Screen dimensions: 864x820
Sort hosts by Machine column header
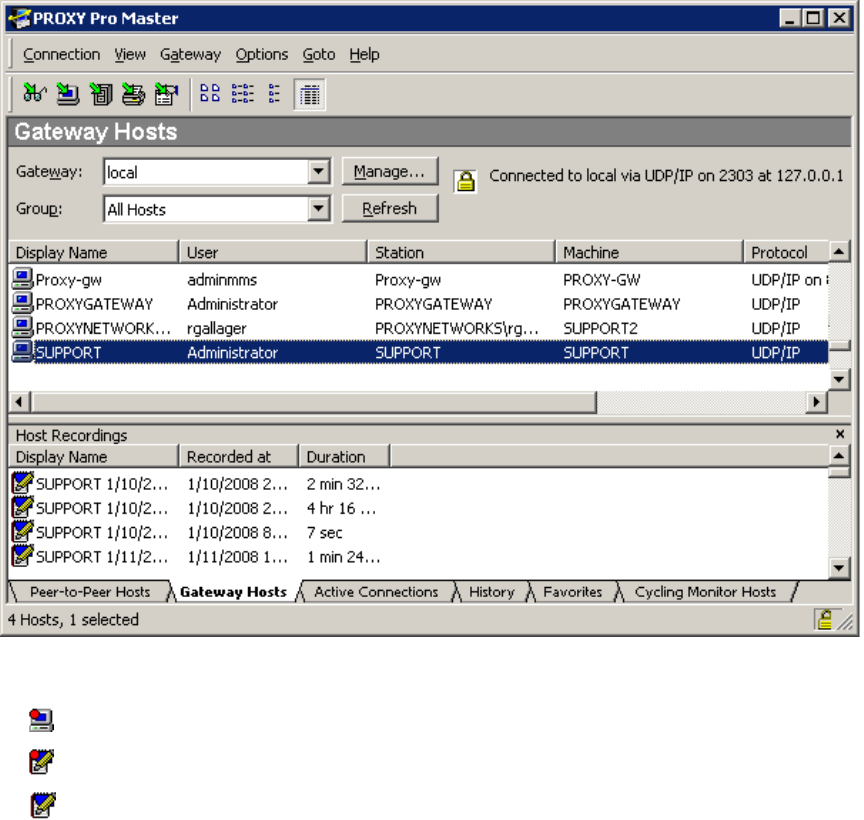(649, 252)
